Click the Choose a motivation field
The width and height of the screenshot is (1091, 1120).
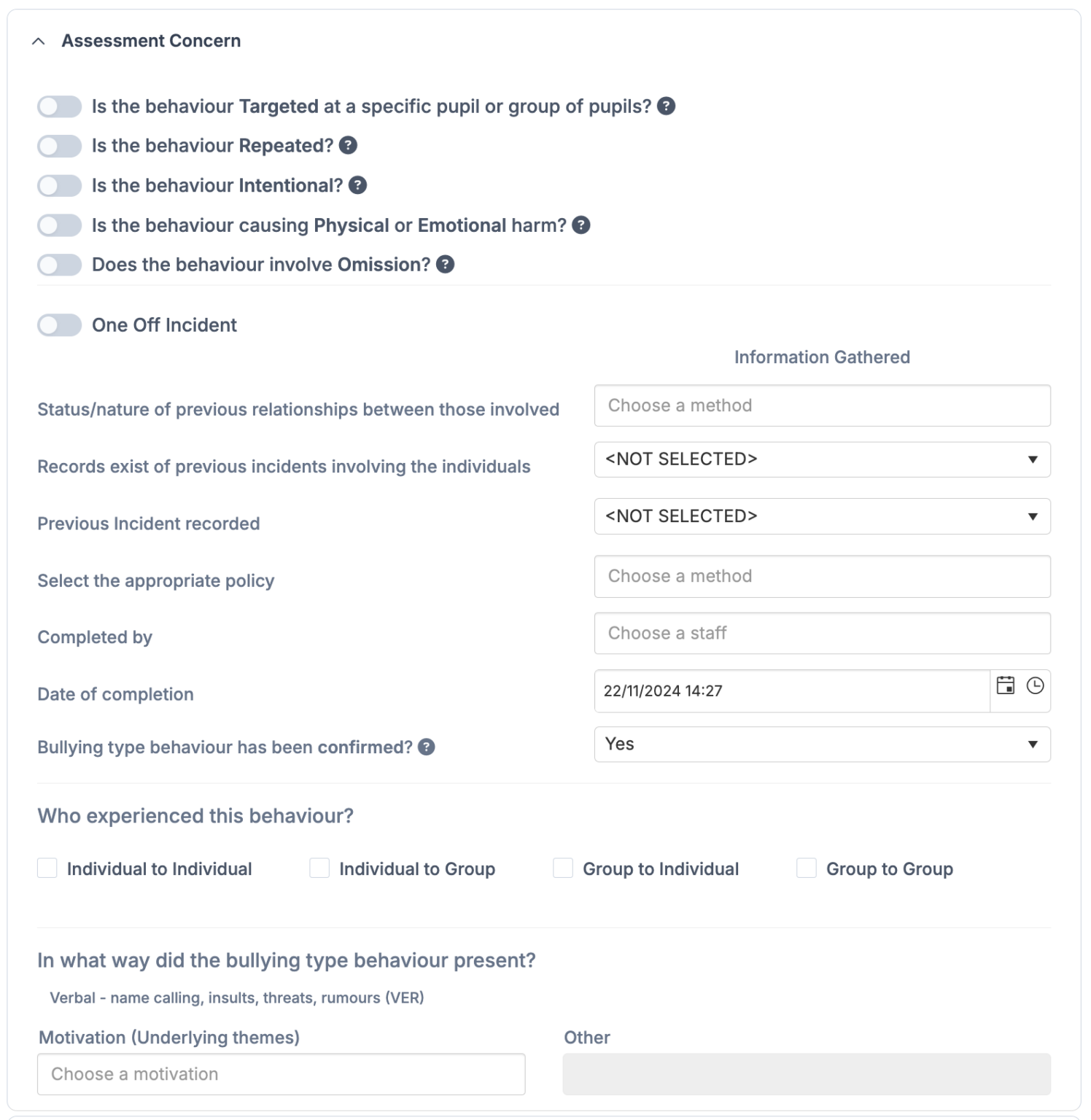281,1074
